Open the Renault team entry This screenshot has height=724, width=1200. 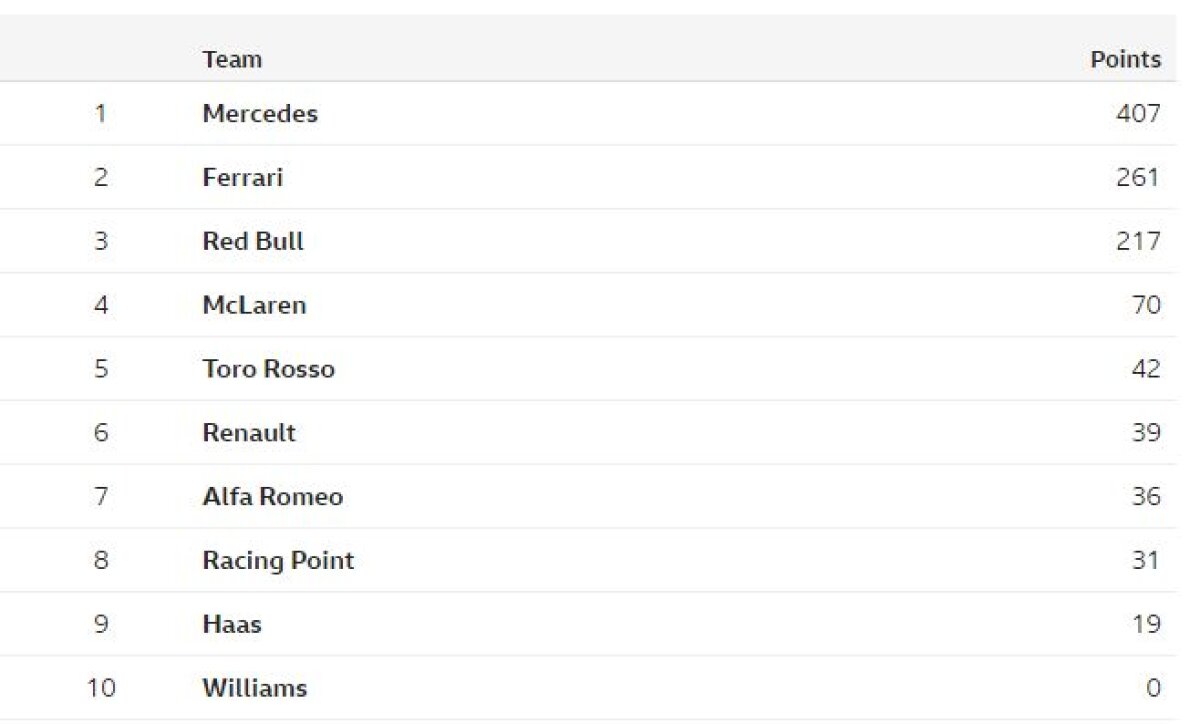(x=249, y=433)
